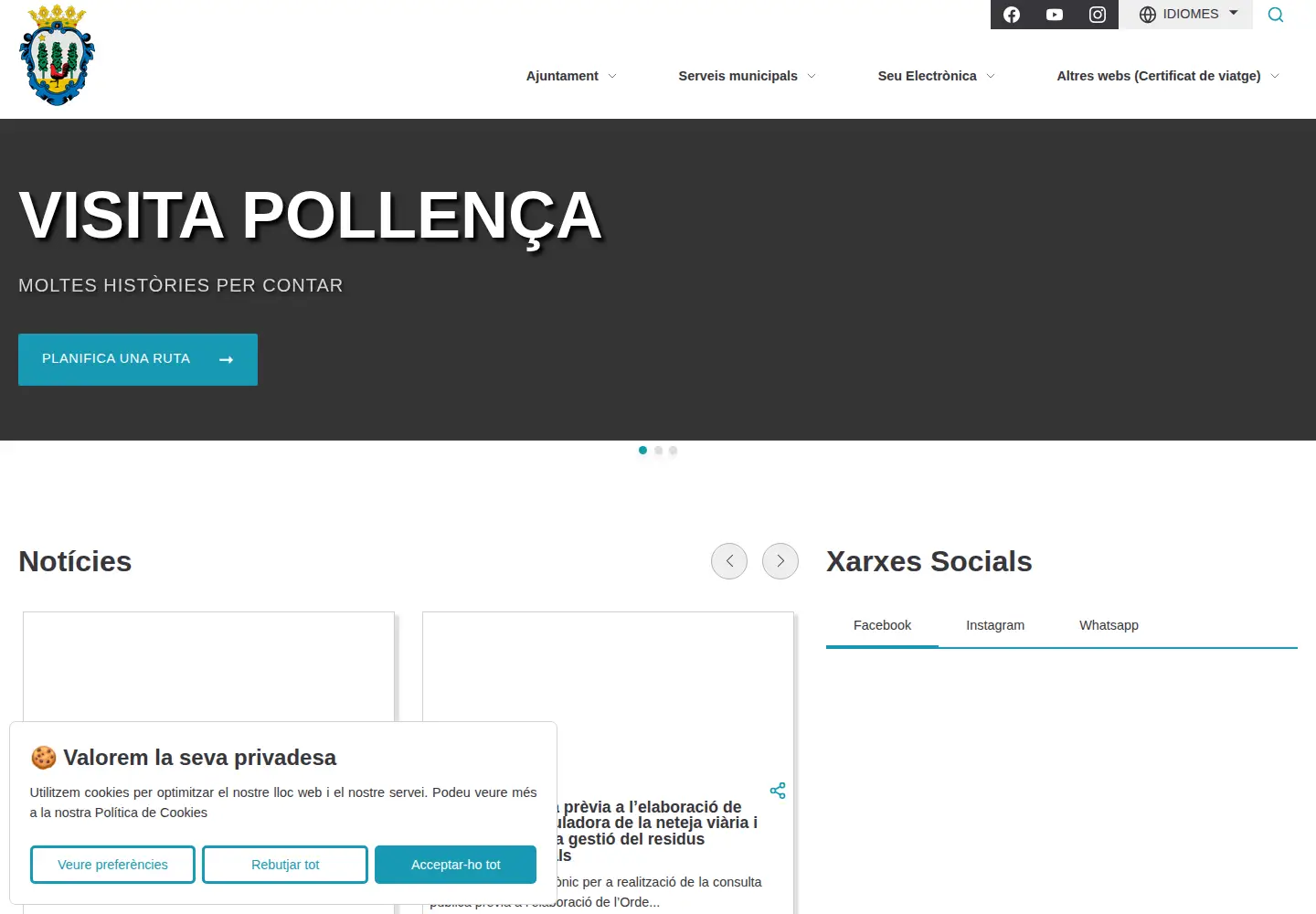Viewport: 1316px width, 914px height.
Task: Expand the Serveis municipals menu
Action: pos(747,76)
